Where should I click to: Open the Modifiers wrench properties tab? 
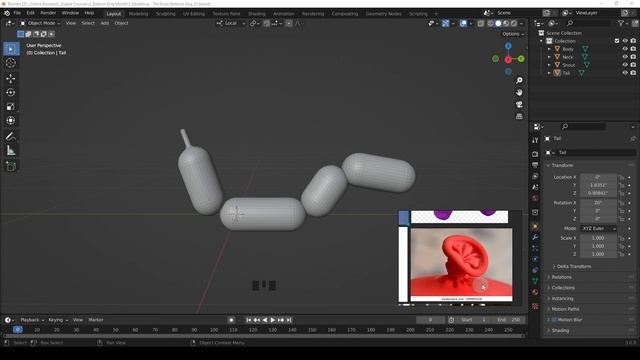coord(535,237)
